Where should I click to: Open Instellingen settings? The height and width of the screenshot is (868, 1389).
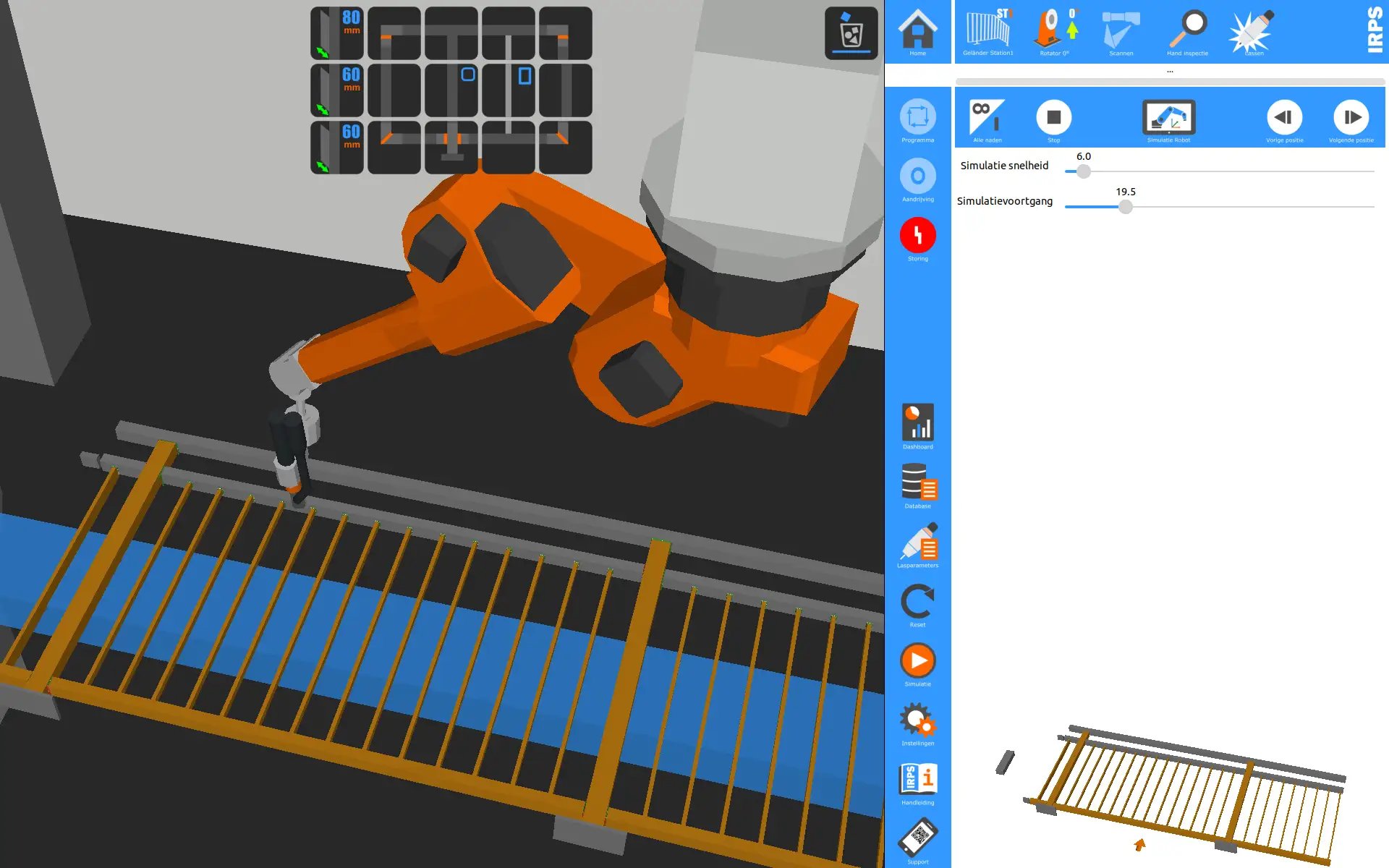[x=917, y=723]
